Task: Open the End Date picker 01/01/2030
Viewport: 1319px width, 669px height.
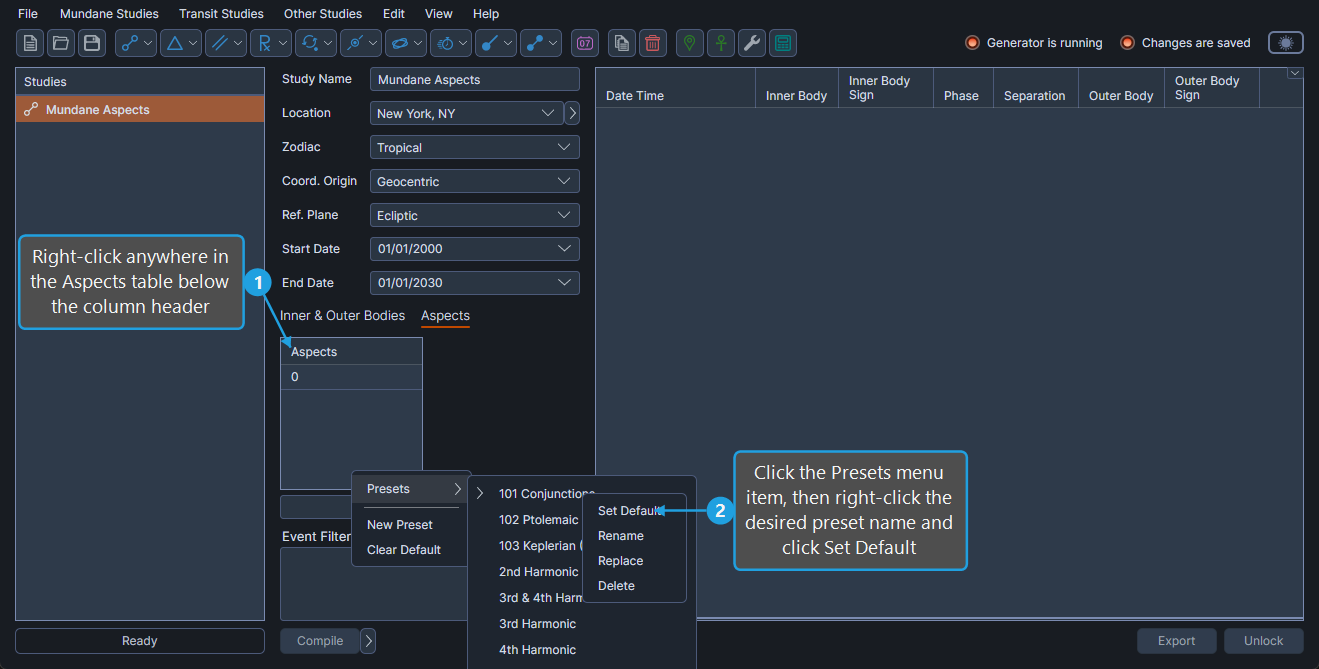Action: click(x=475, y=283)
